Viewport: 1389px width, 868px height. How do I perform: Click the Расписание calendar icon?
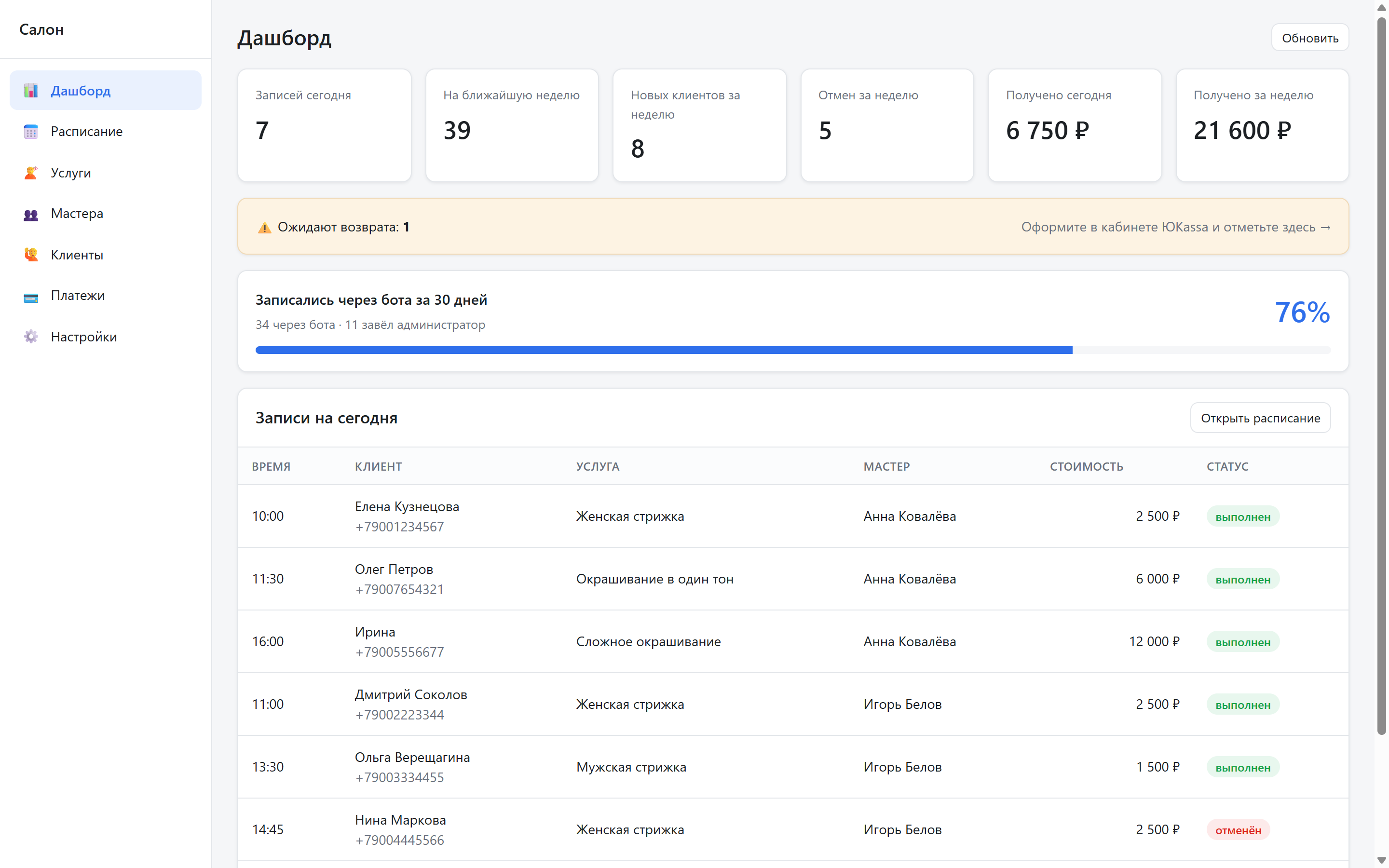pos(31,132)
